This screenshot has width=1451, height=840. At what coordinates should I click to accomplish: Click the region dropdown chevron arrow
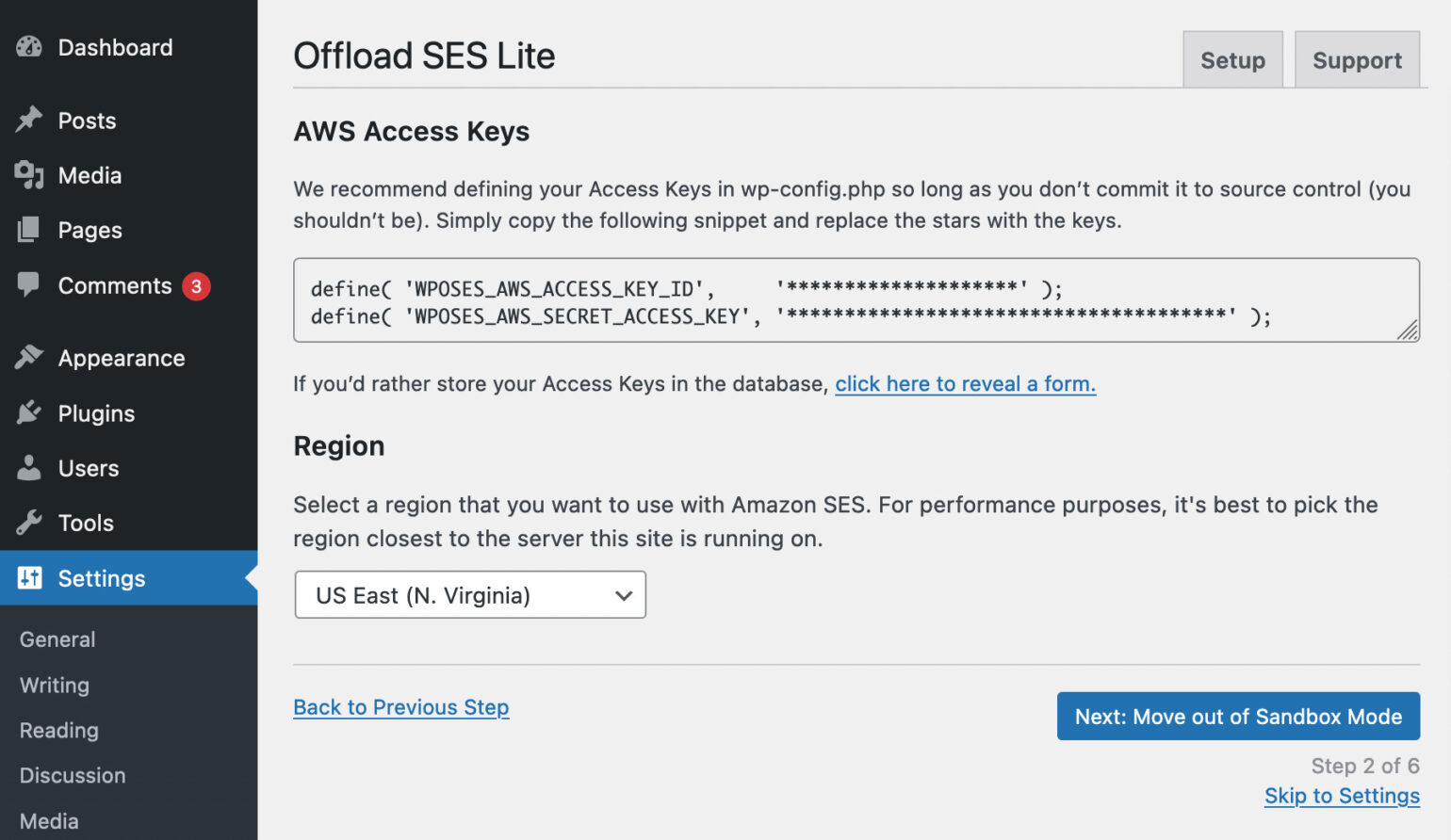(x=623, y=595)
